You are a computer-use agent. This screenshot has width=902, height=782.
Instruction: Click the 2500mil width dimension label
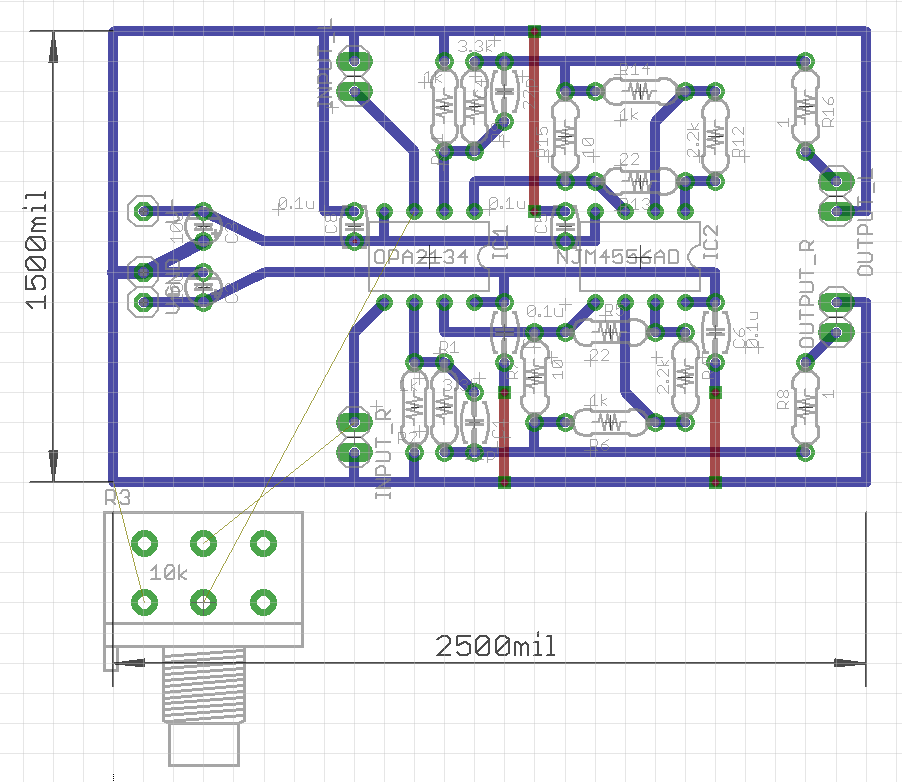point(495,646)
